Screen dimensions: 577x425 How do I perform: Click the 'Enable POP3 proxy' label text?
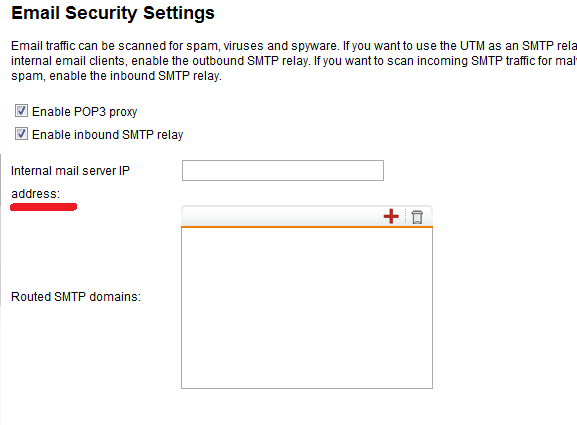pos(85,112)
